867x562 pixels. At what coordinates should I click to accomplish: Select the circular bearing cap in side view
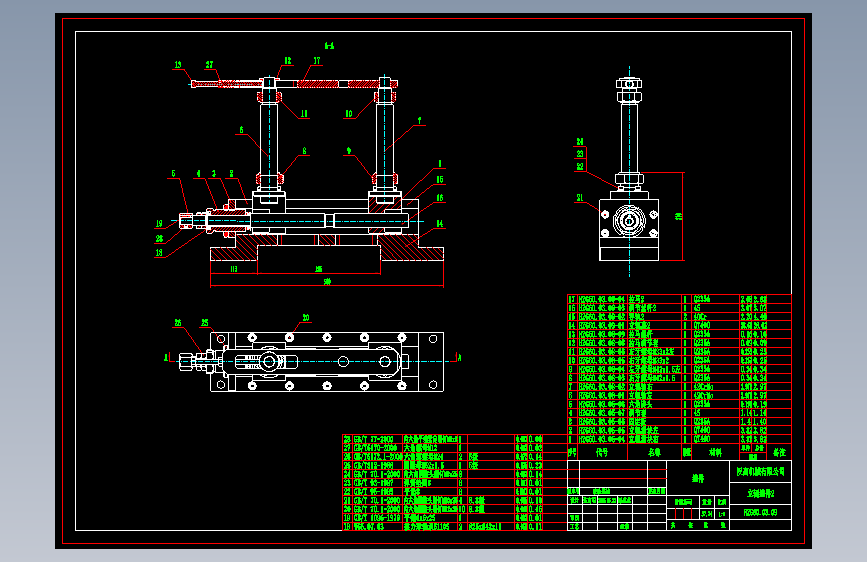pyautogui.click(x=629, y=221)
